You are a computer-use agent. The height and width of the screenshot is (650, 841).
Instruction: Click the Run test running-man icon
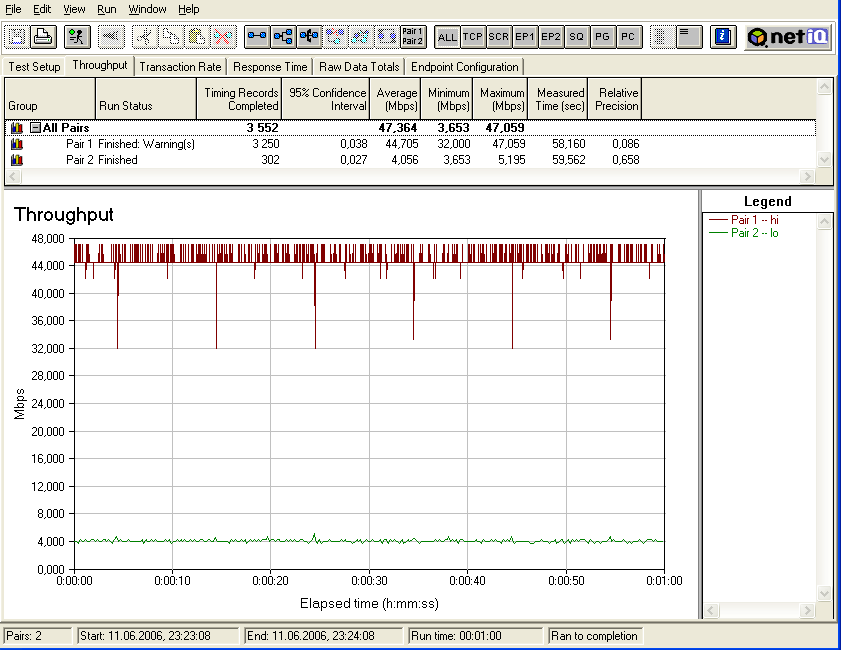tap(77, 37)
